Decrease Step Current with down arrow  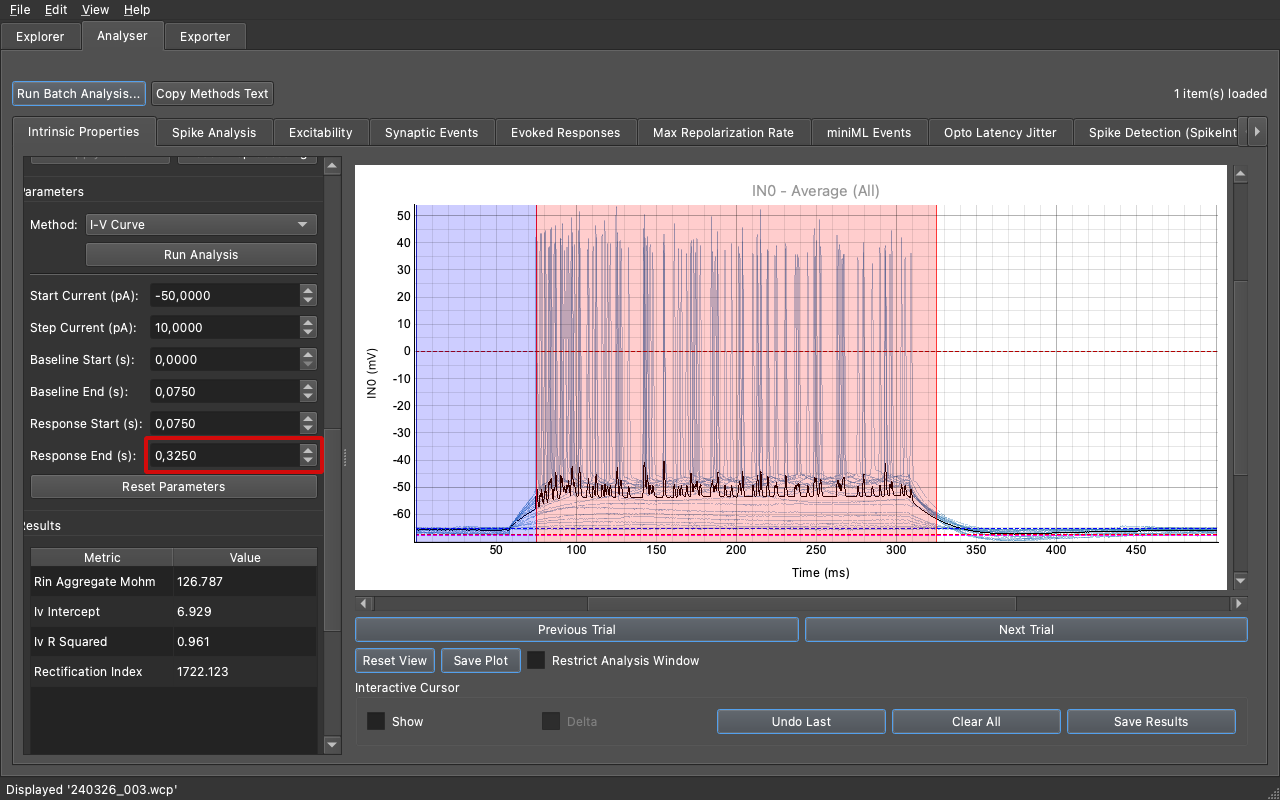coord(308,333)
